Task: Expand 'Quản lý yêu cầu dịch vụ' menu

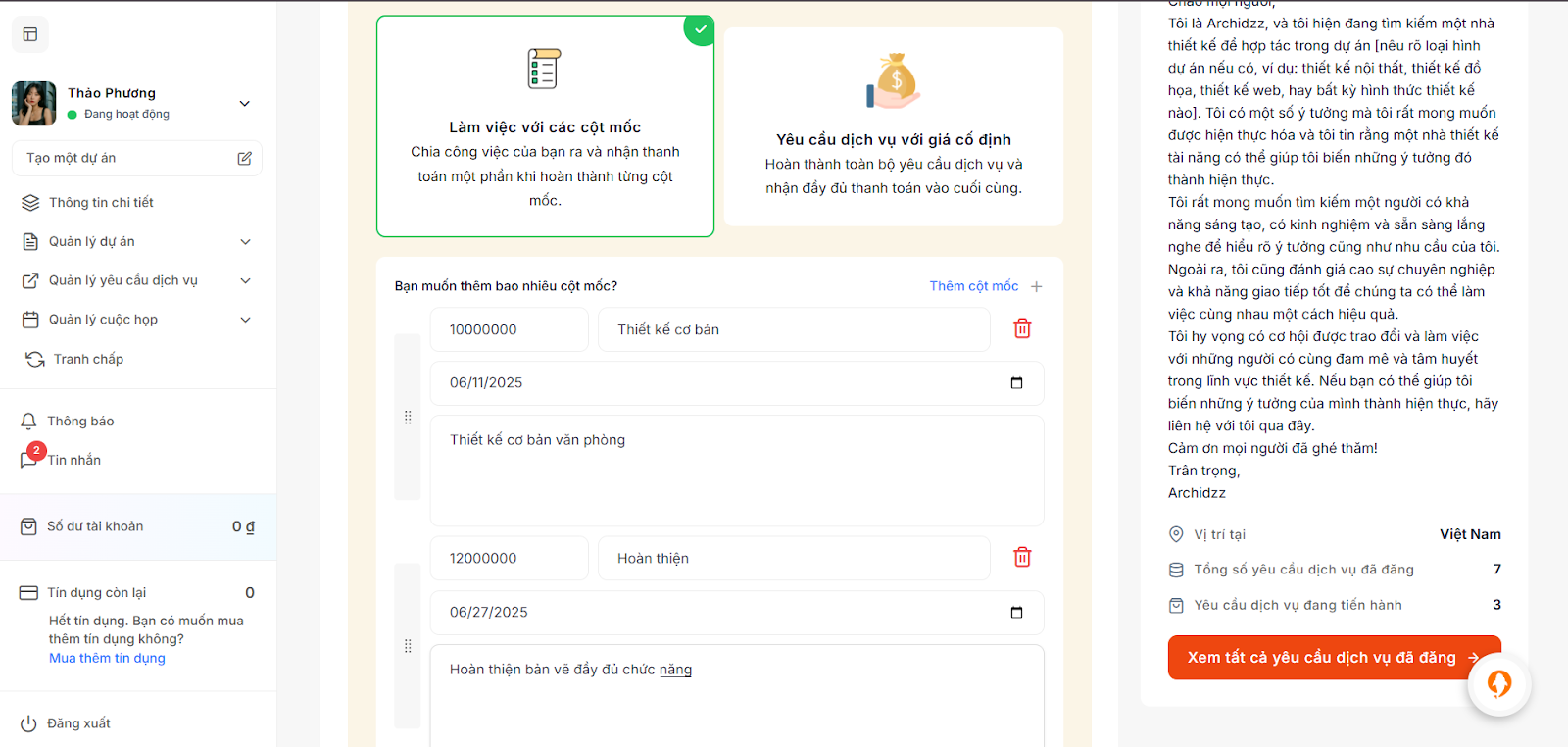Action: click(x=245, y=280)
